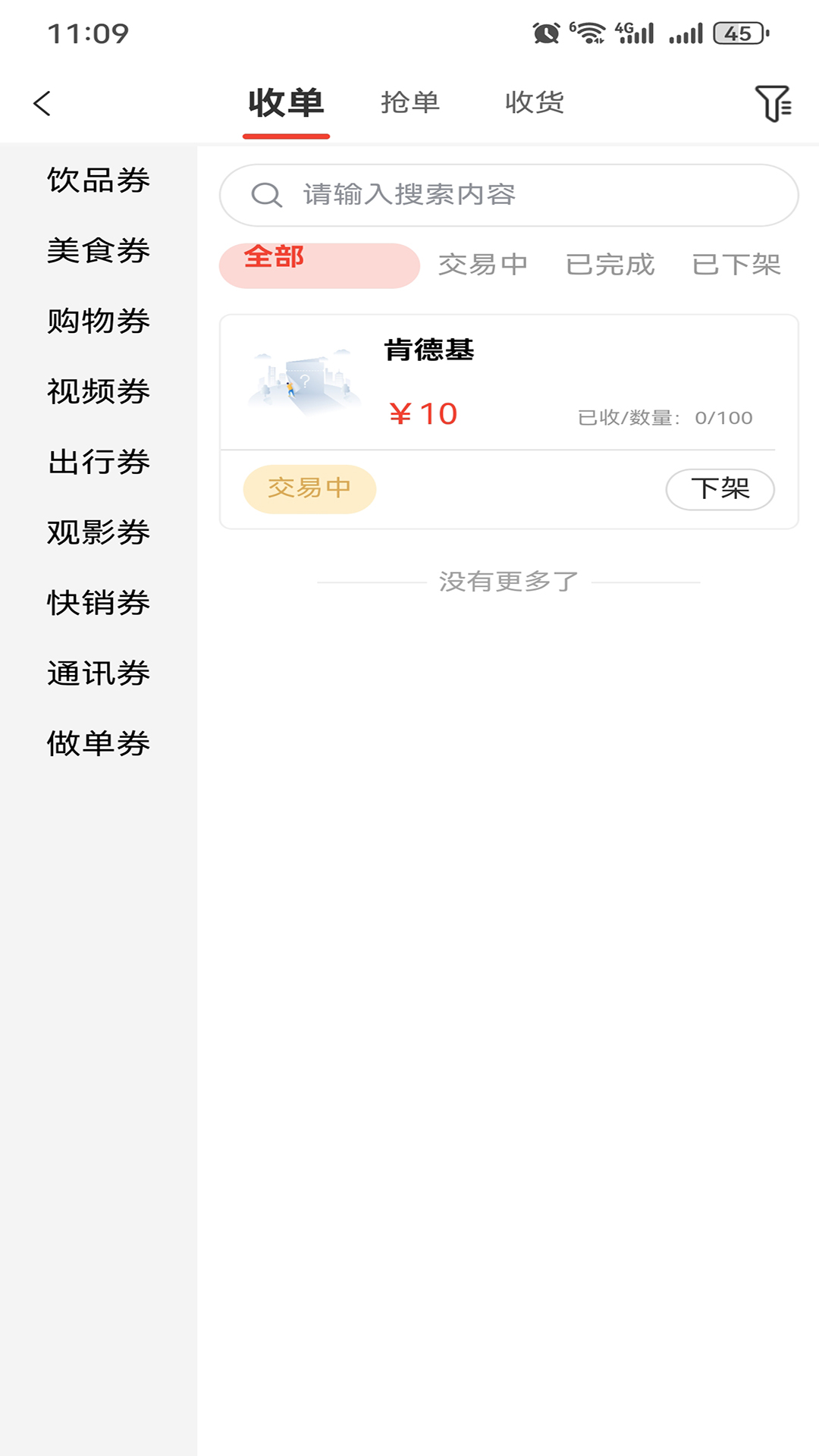Tap the battery indicator icon
The height and width of the screenshot is (1456, 819).
(x=740, y=33)
